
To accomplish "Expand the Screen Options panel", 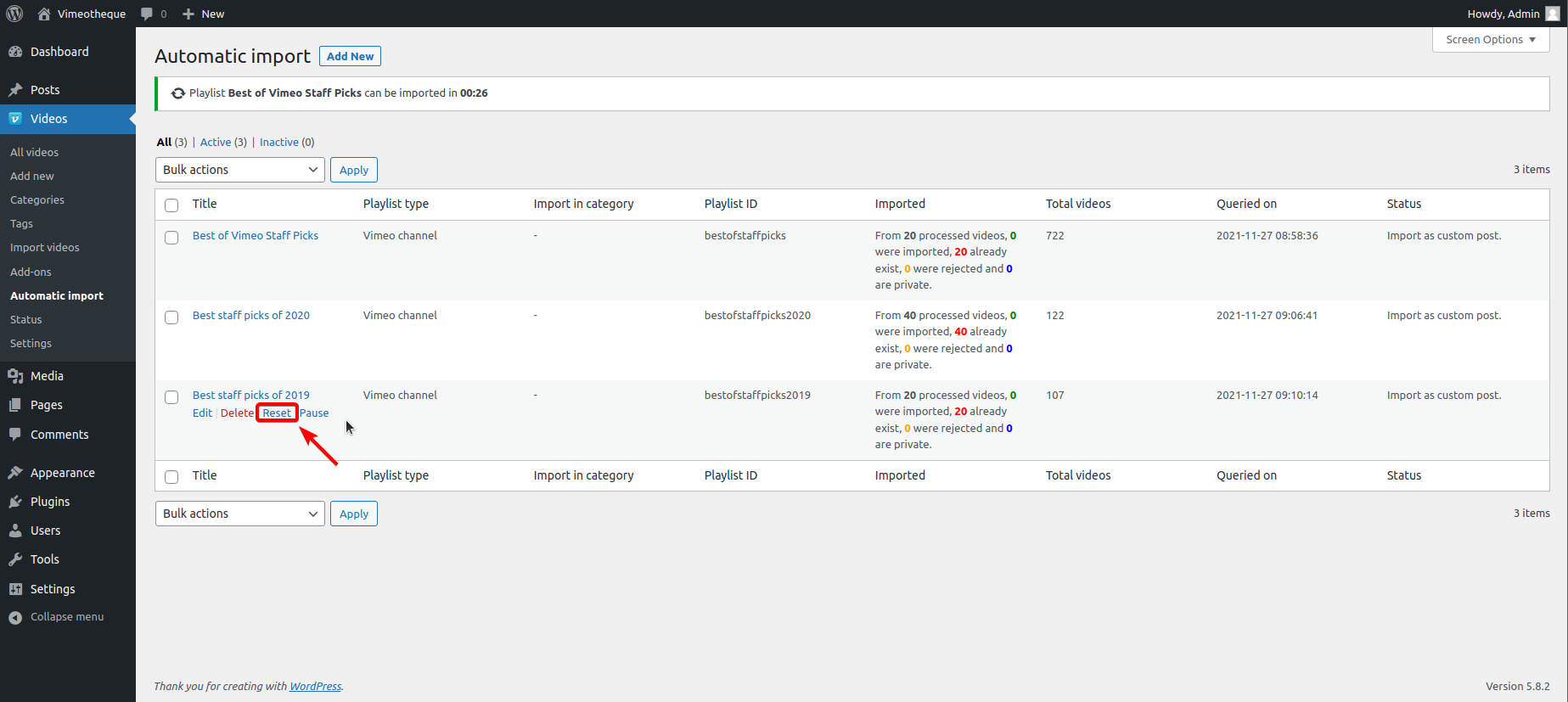I will click(x=1491, y=40).
